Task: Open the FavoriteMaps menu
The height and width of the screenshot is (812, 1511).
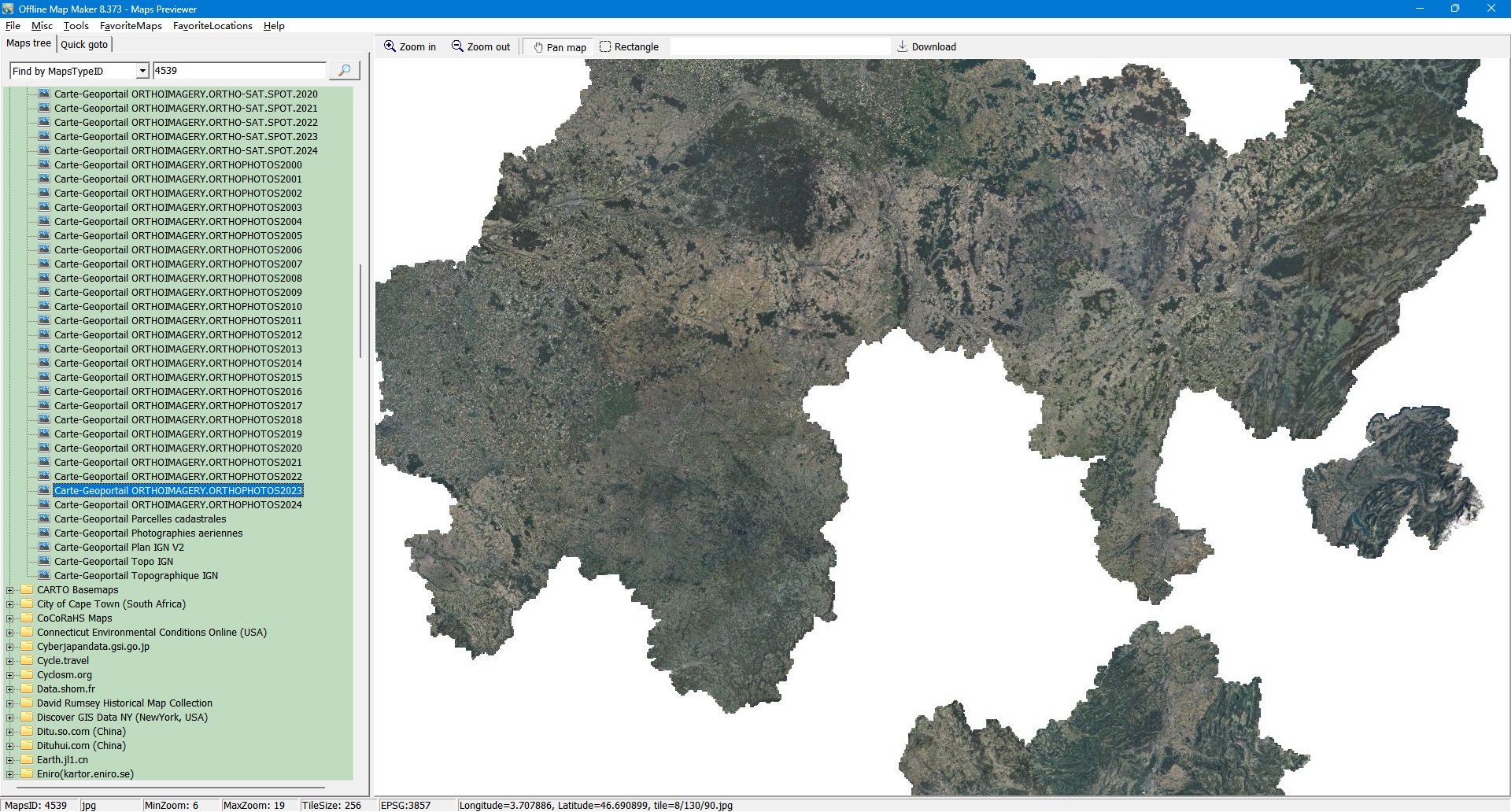Action: (131, 26)
